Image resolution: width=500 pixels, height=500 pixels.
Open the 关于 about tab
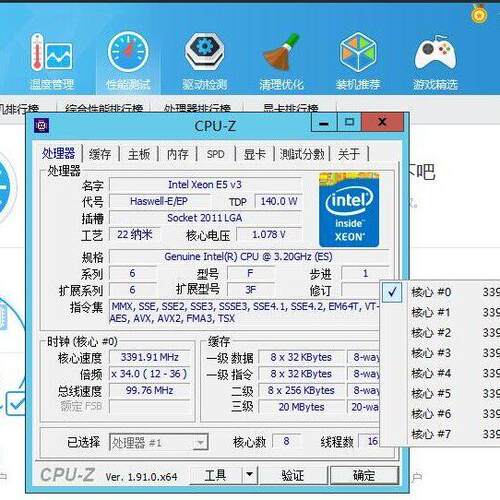[349, 154]
